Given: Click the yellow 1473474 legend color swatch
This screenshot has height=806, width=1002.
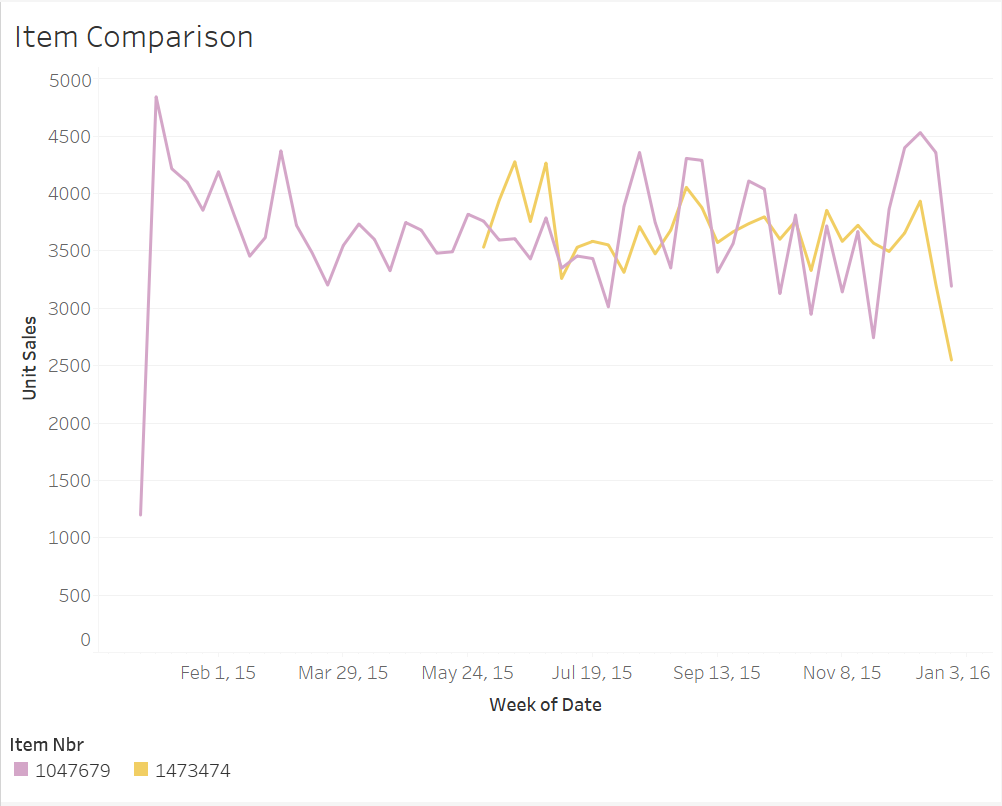Looking at the screenshot, I should click(x=141, y=769).
